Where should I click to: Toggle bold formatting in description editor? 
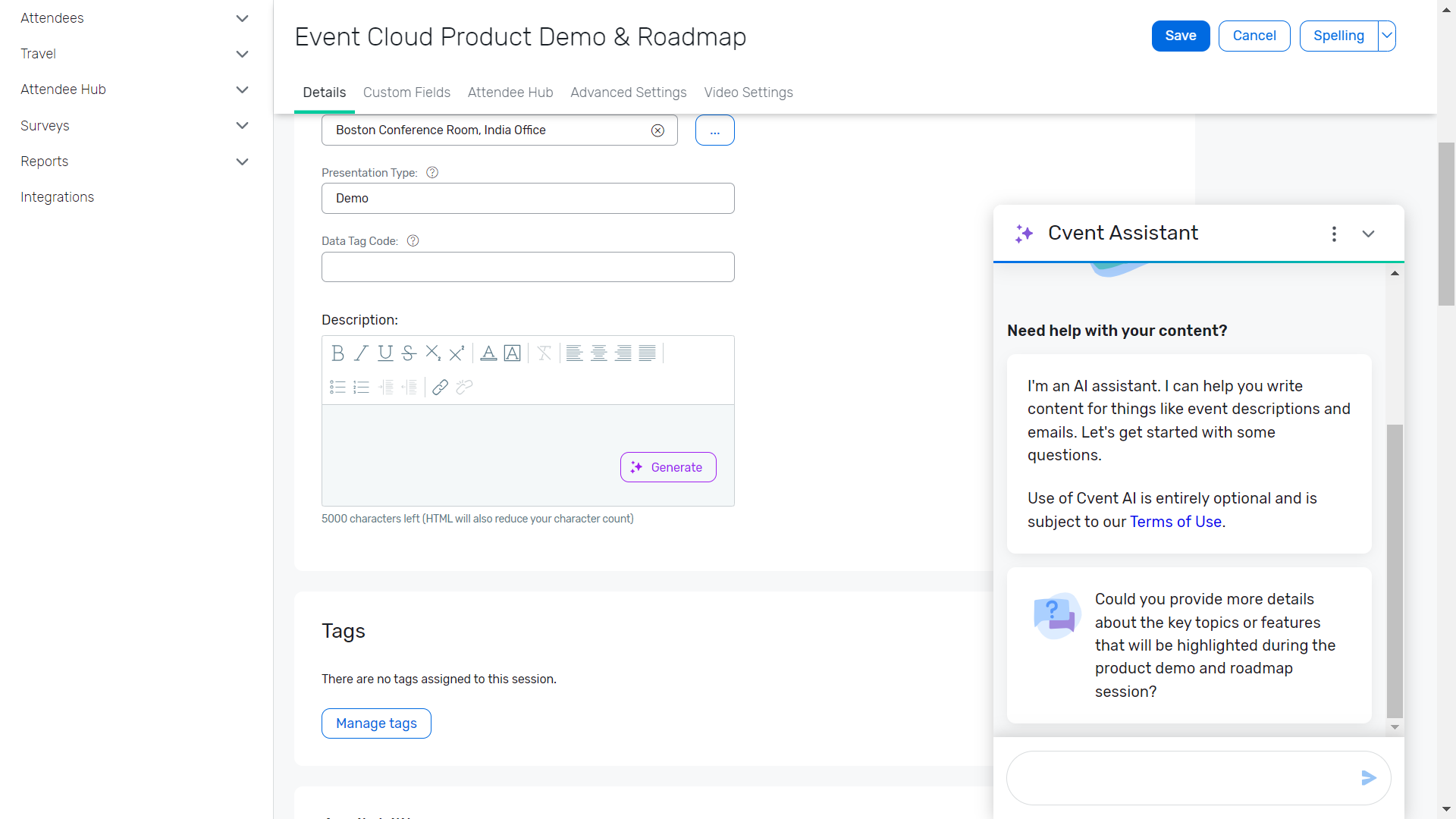(337, 353)
